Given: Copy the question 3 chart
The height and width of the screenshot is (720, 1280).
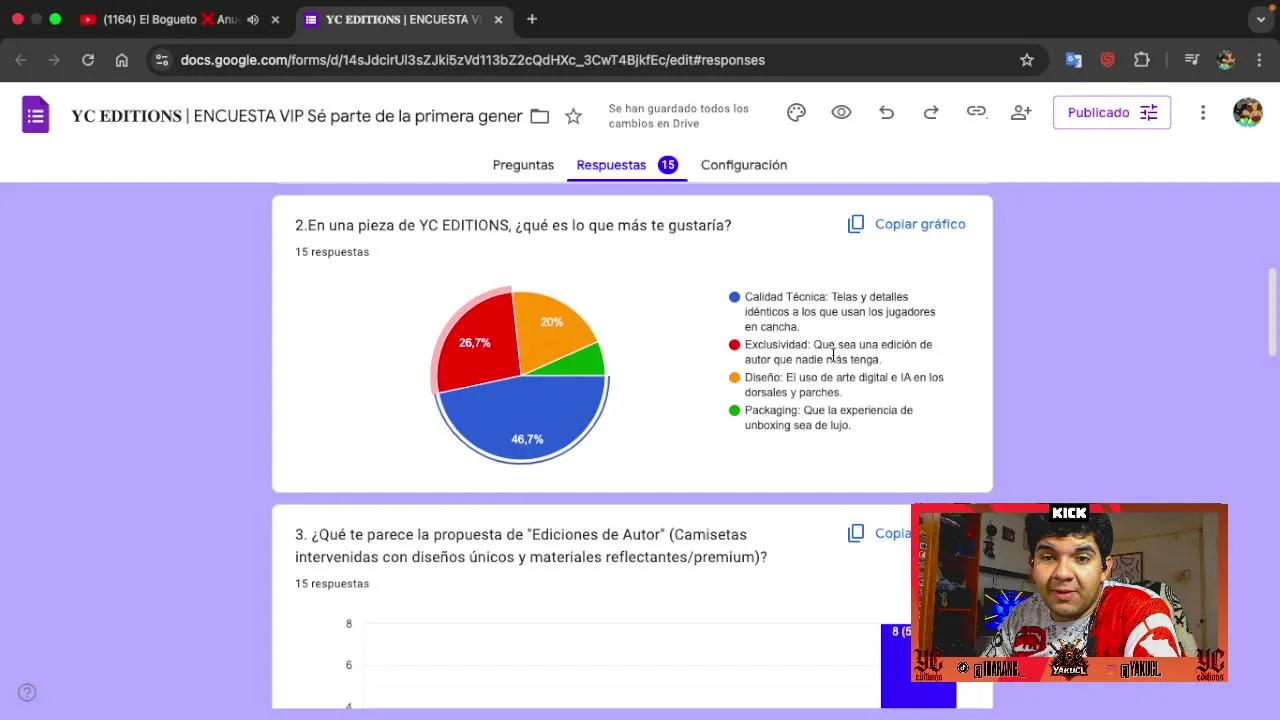Looking at the screenshot, I should click(x=880, y=533).
